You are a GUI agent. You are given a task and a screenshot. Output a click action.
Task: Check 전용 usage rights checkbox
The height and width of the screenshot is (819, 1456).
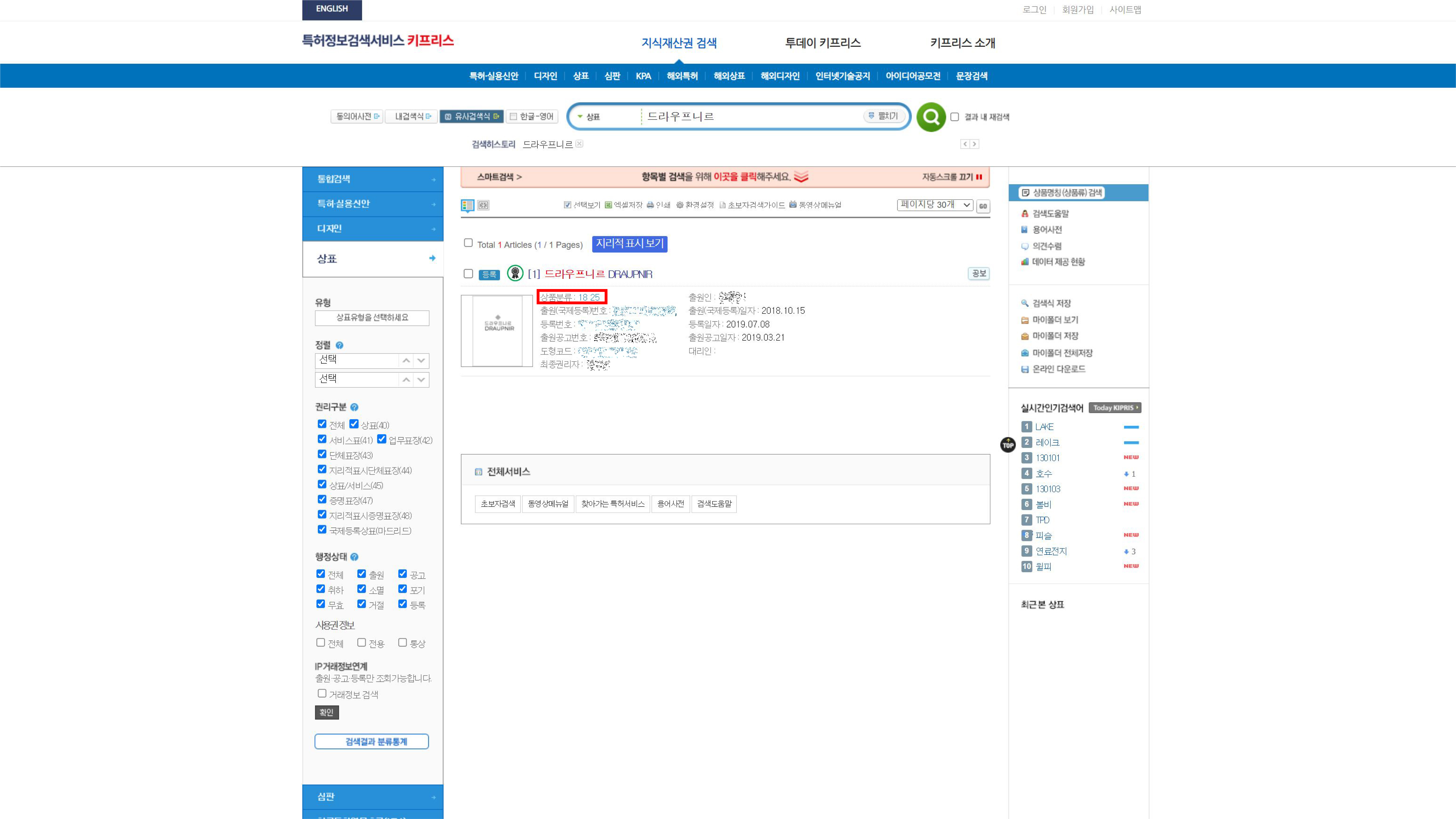coord(361,642)
